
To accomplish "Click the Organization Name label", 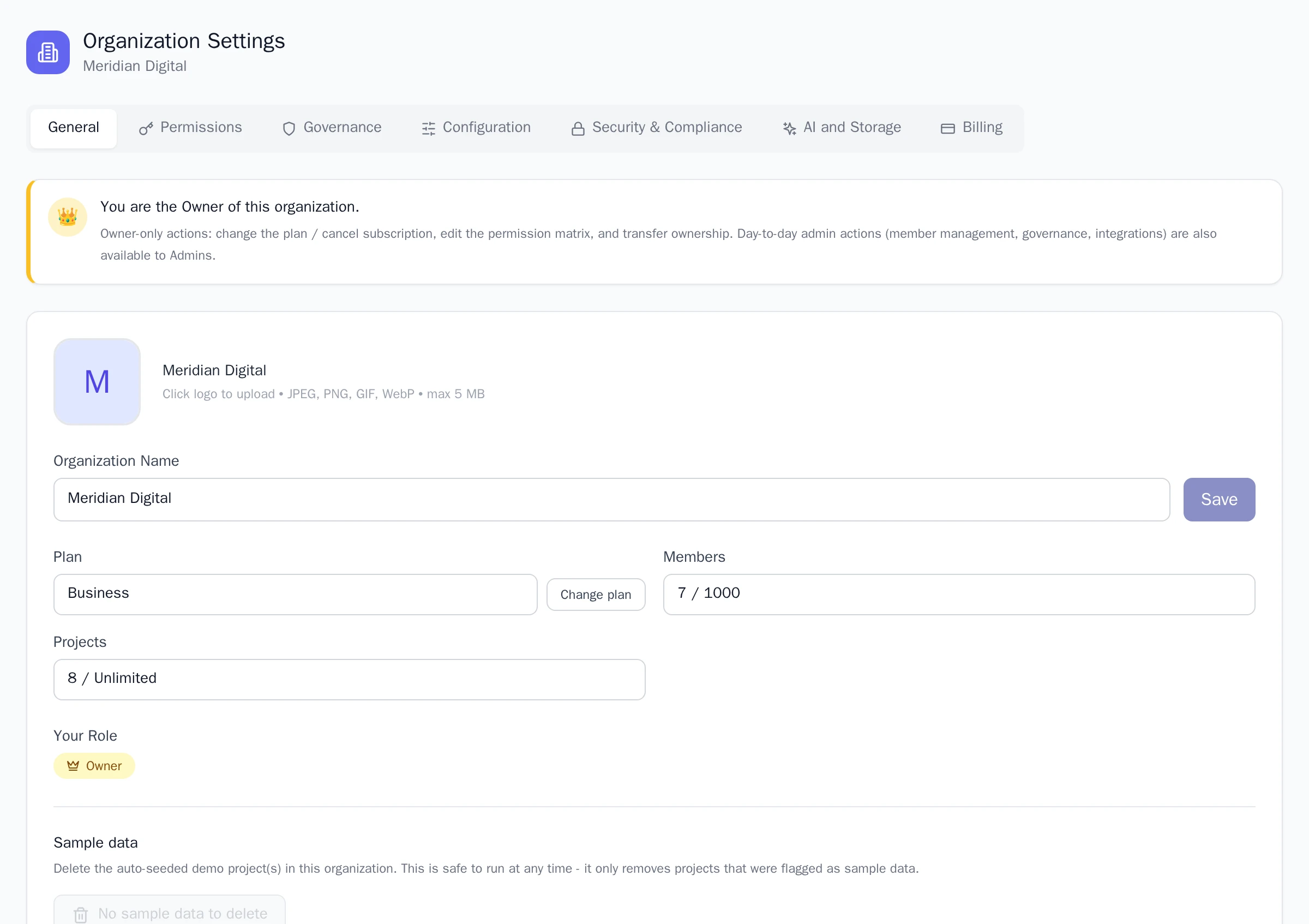I will [116, 460].
